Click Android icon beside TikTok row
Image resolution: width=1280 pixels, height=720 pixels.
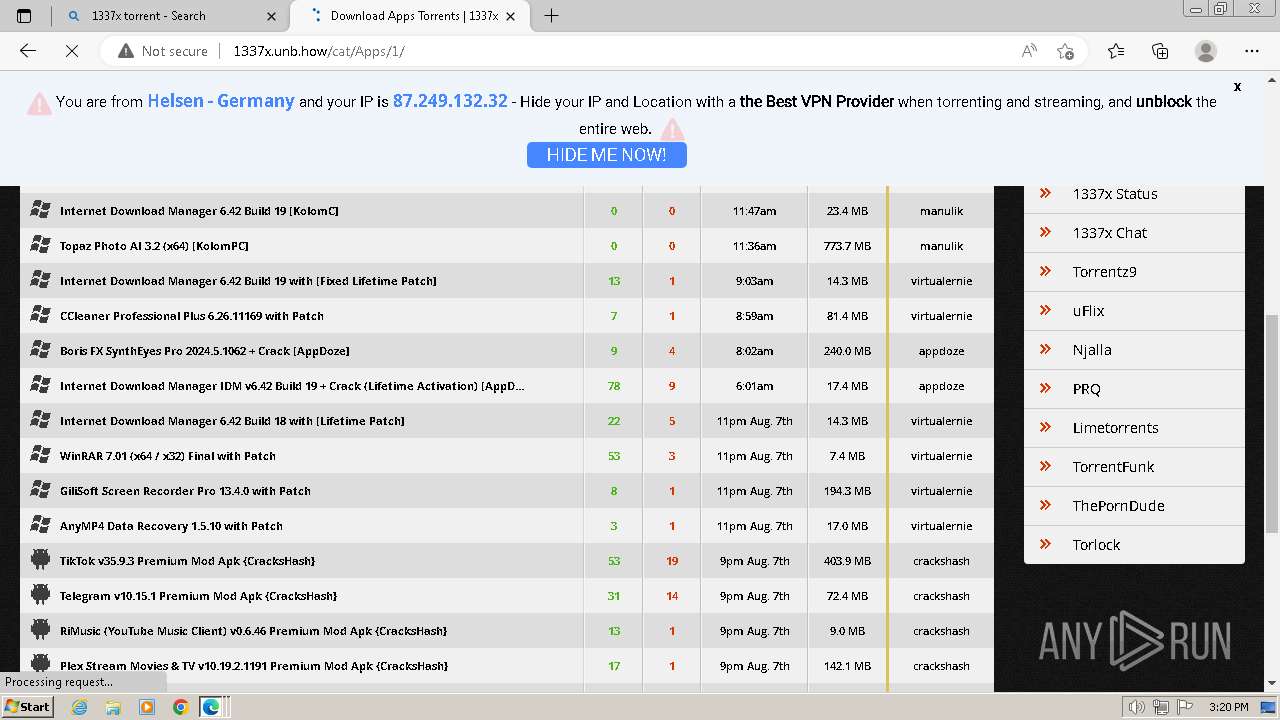(x=40, y=560)
